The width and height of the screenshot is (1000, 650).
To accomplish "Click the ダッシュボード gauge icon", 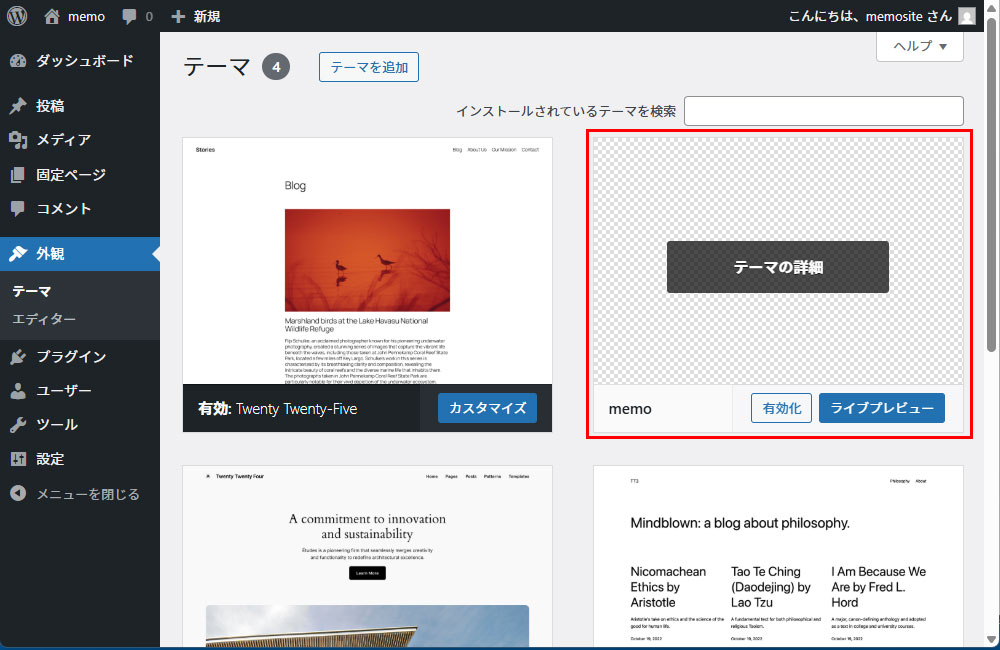I will coord(18,61).
